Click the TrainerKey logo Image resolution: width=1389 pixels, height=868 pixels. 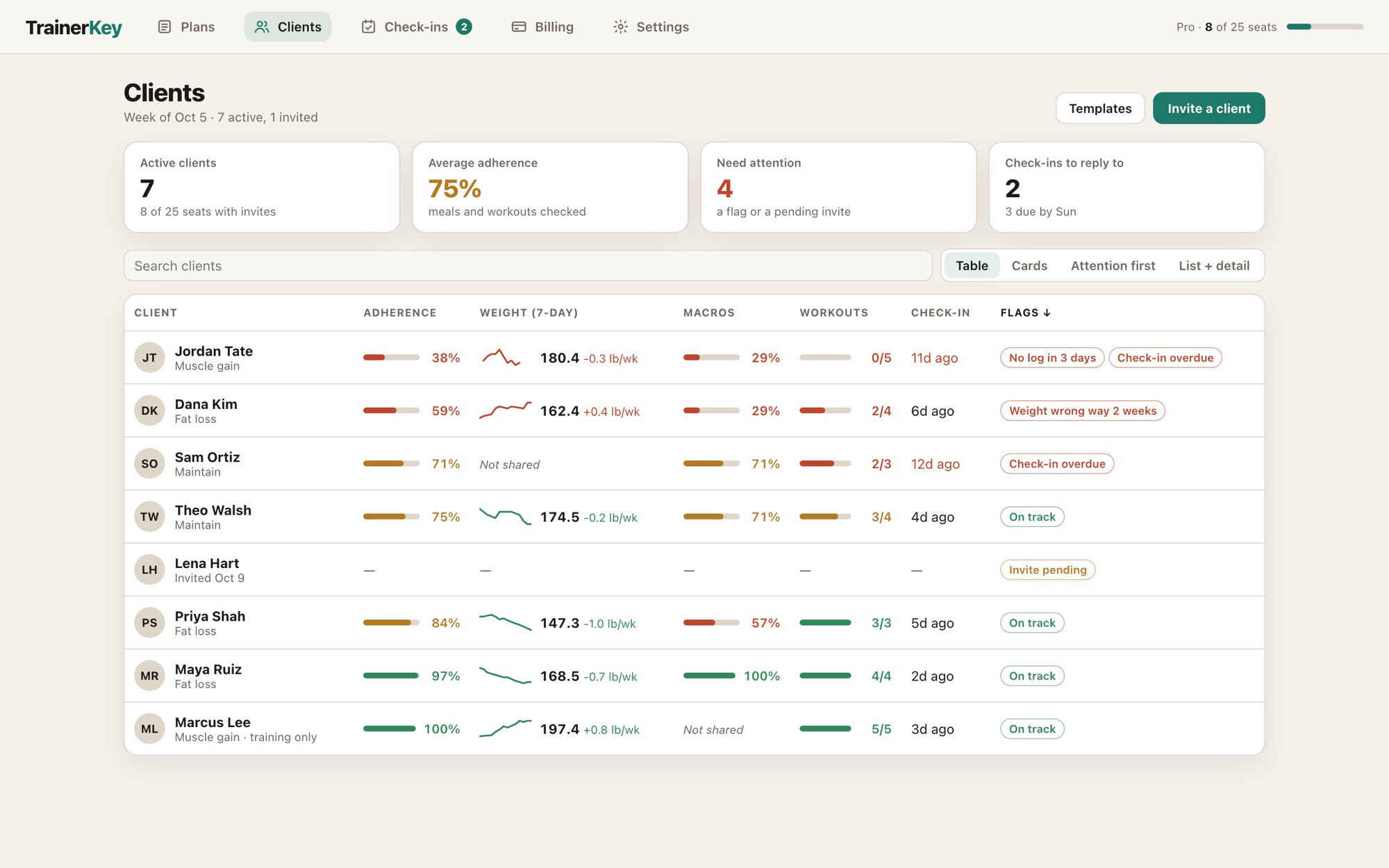click(x=74, y=28)
